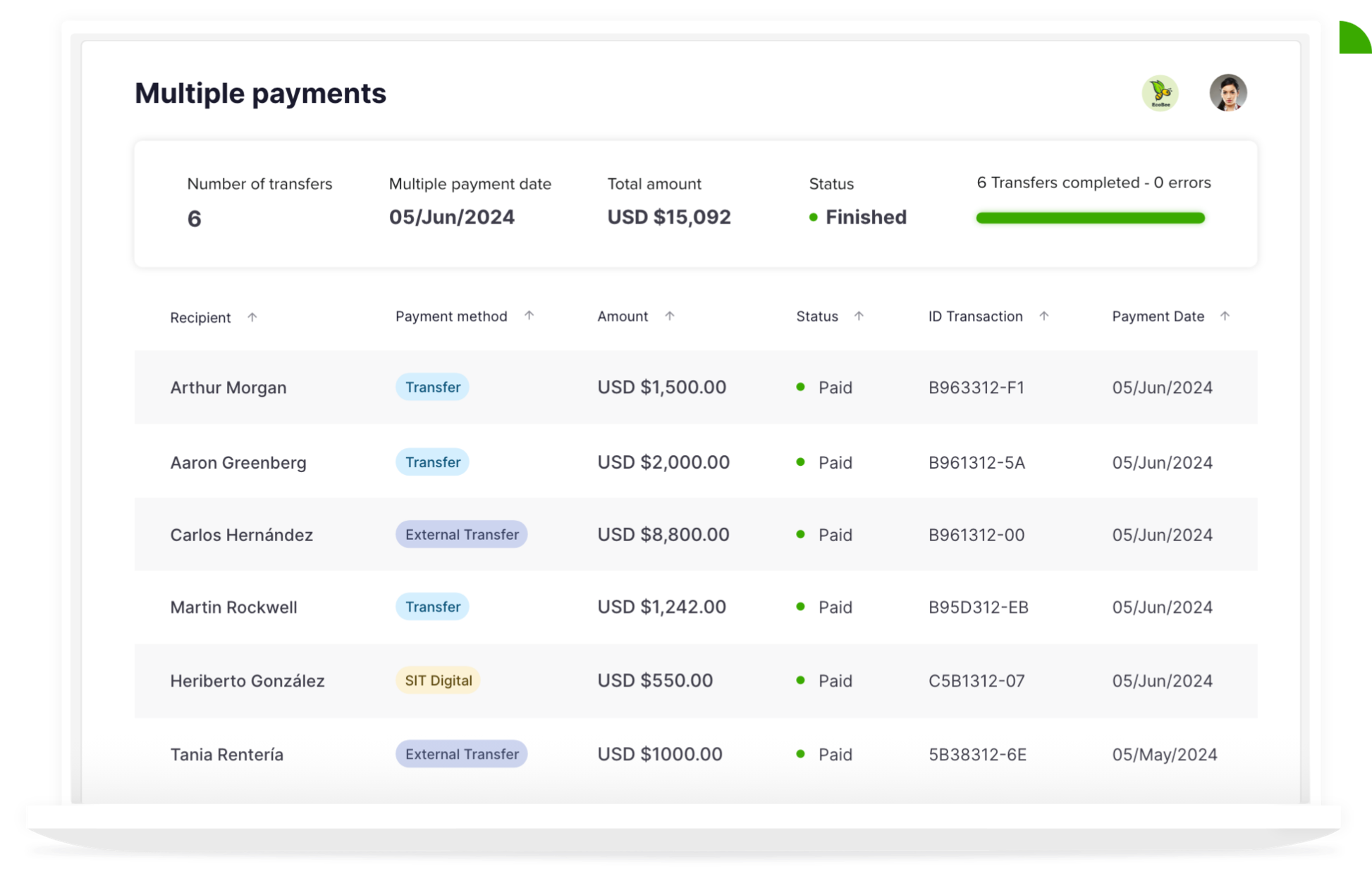This screenshot has height=871, width=1372.
Task: Click Transfer badge for Arthur Morgan
Action: (432, 387)
